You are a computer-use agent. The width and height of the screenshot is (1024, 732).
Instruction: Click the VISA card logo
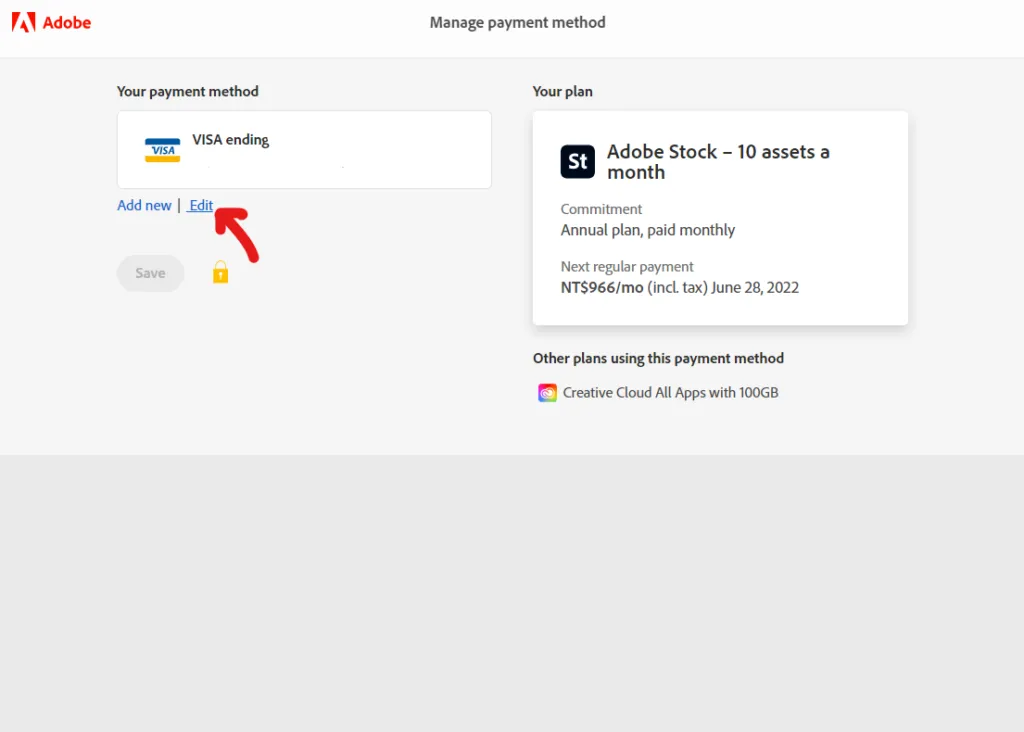tap(162, 150)
